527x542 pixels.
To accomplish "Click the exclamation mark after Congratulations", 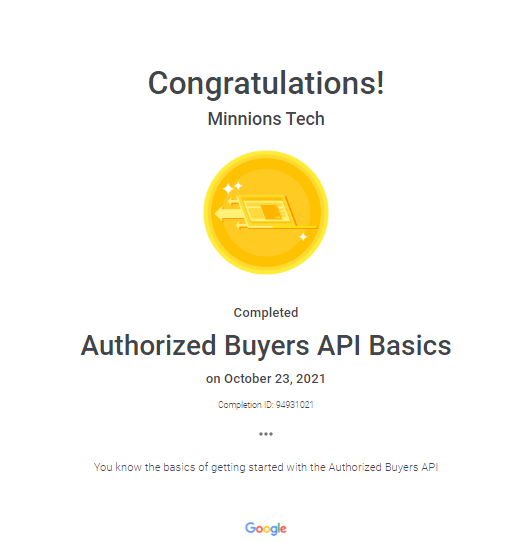I will tap(380, 82).
